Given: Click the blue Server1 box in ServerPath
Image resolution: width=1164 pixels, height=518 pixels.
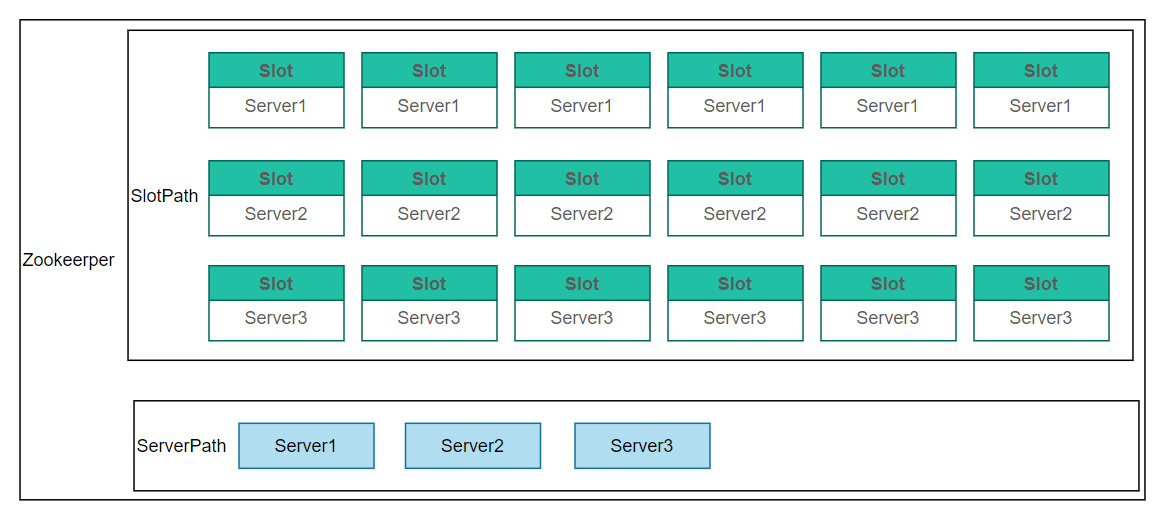Looking at the screenshot, I should 306,446.
